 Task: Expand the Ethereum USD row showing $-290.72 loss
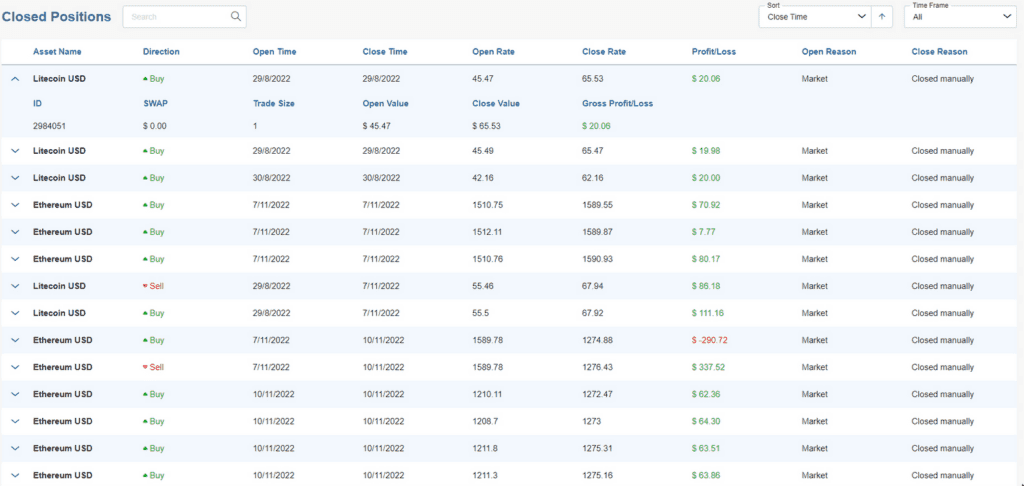coord(15,340)
